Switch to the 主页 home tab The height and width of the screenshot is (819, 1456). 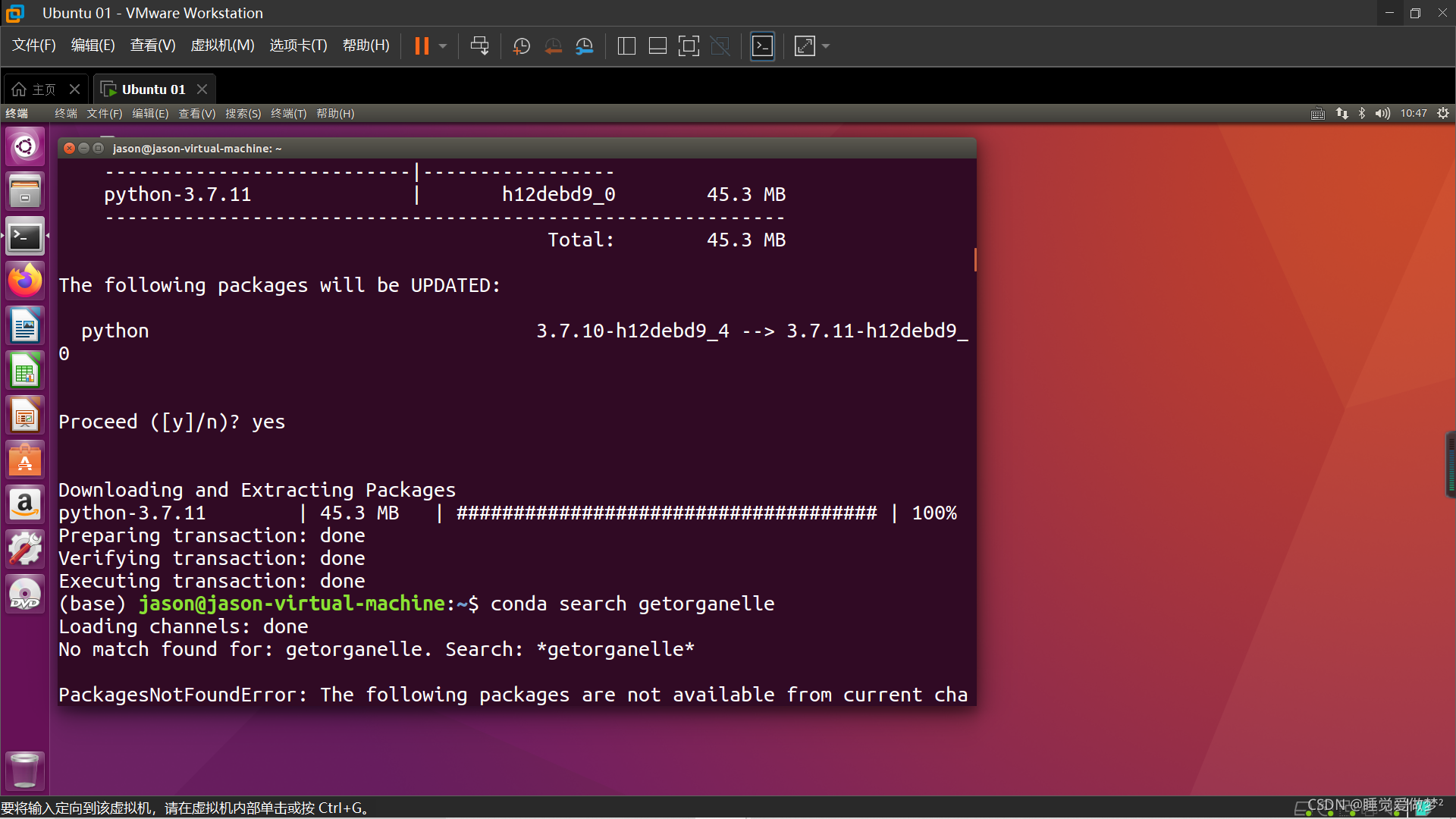(x=36, y=89)
